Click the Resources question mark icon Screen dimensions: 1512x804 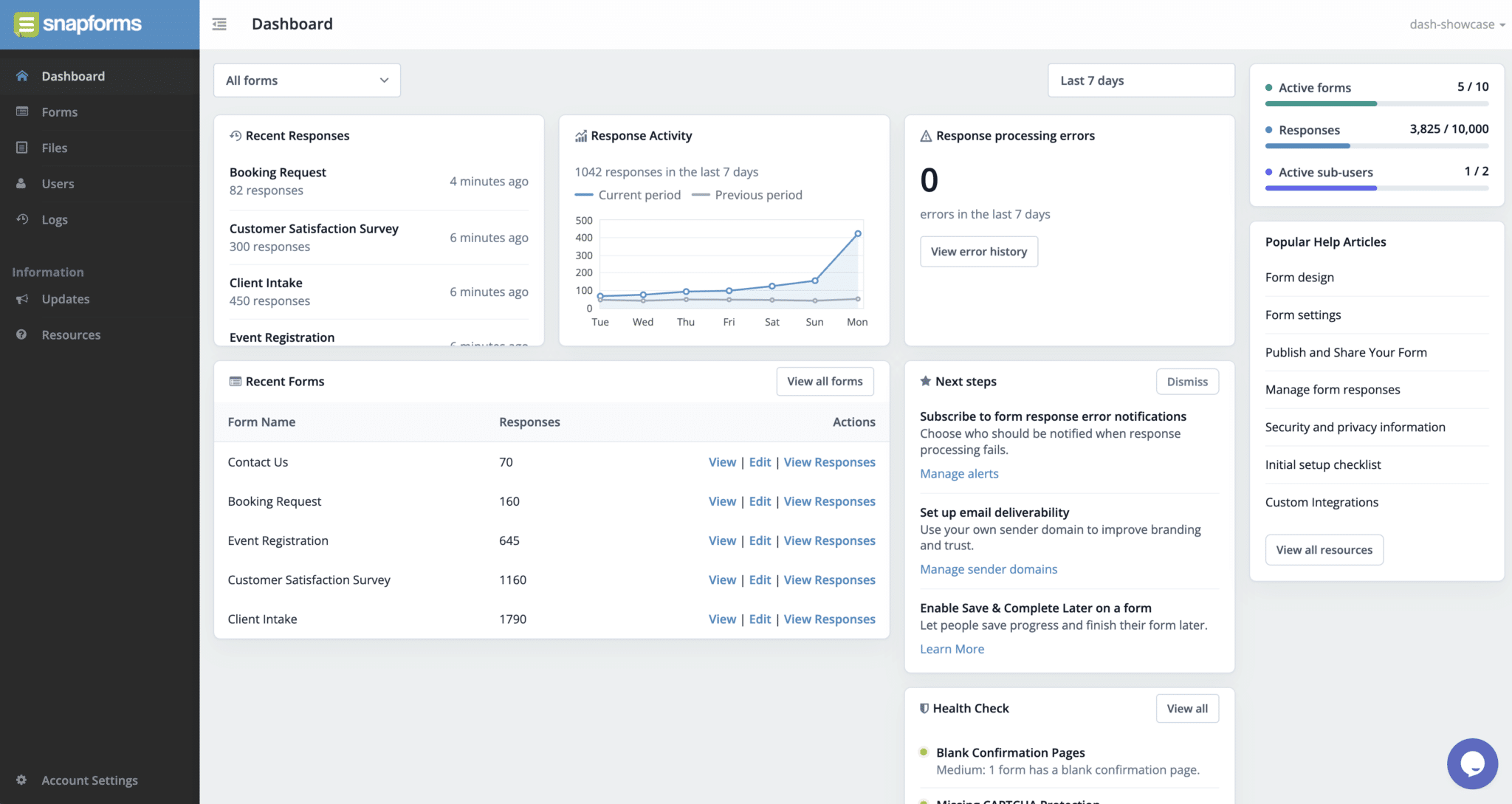pos(21,334)
